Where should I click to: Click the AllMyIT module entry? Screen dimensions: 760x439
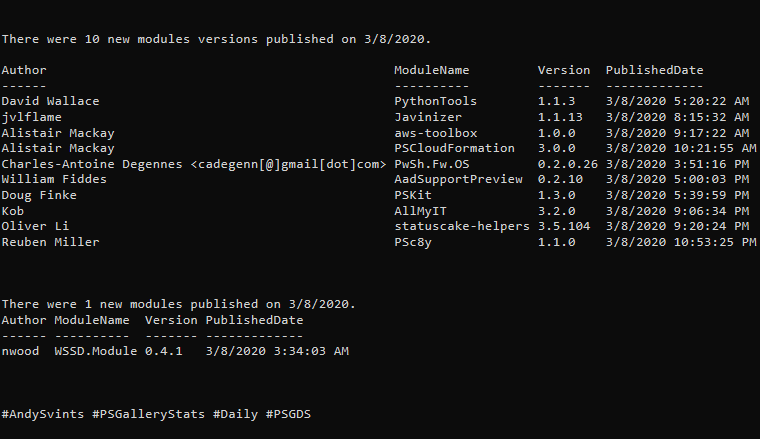tap(420, 211)
